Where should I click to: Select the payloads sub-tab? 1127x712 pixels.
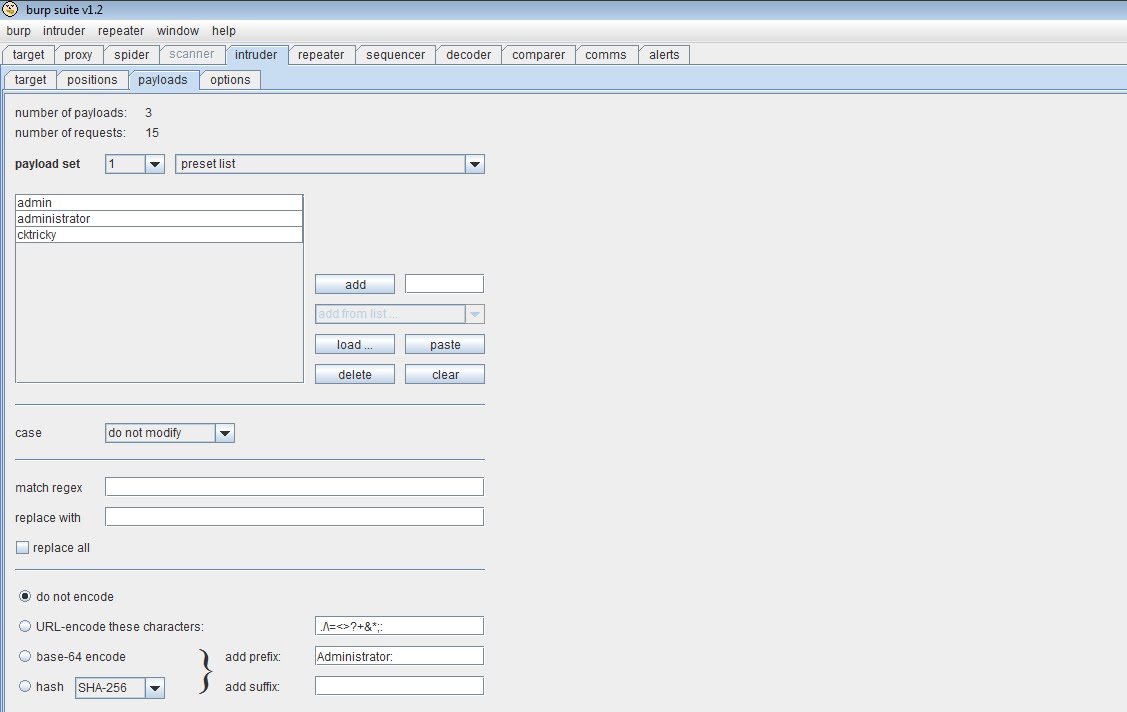pos(163,80)
